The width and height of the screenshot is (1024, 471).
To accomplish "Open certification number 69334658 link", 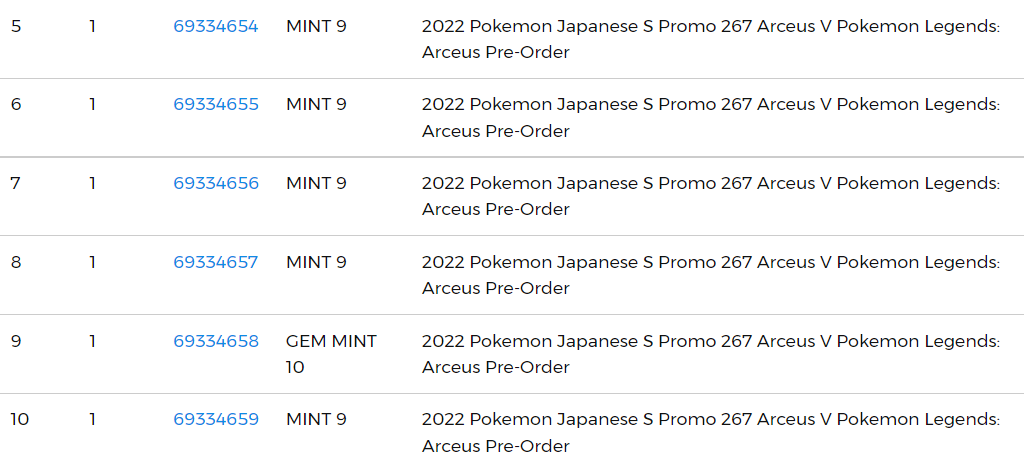I will tap(216, 341).
